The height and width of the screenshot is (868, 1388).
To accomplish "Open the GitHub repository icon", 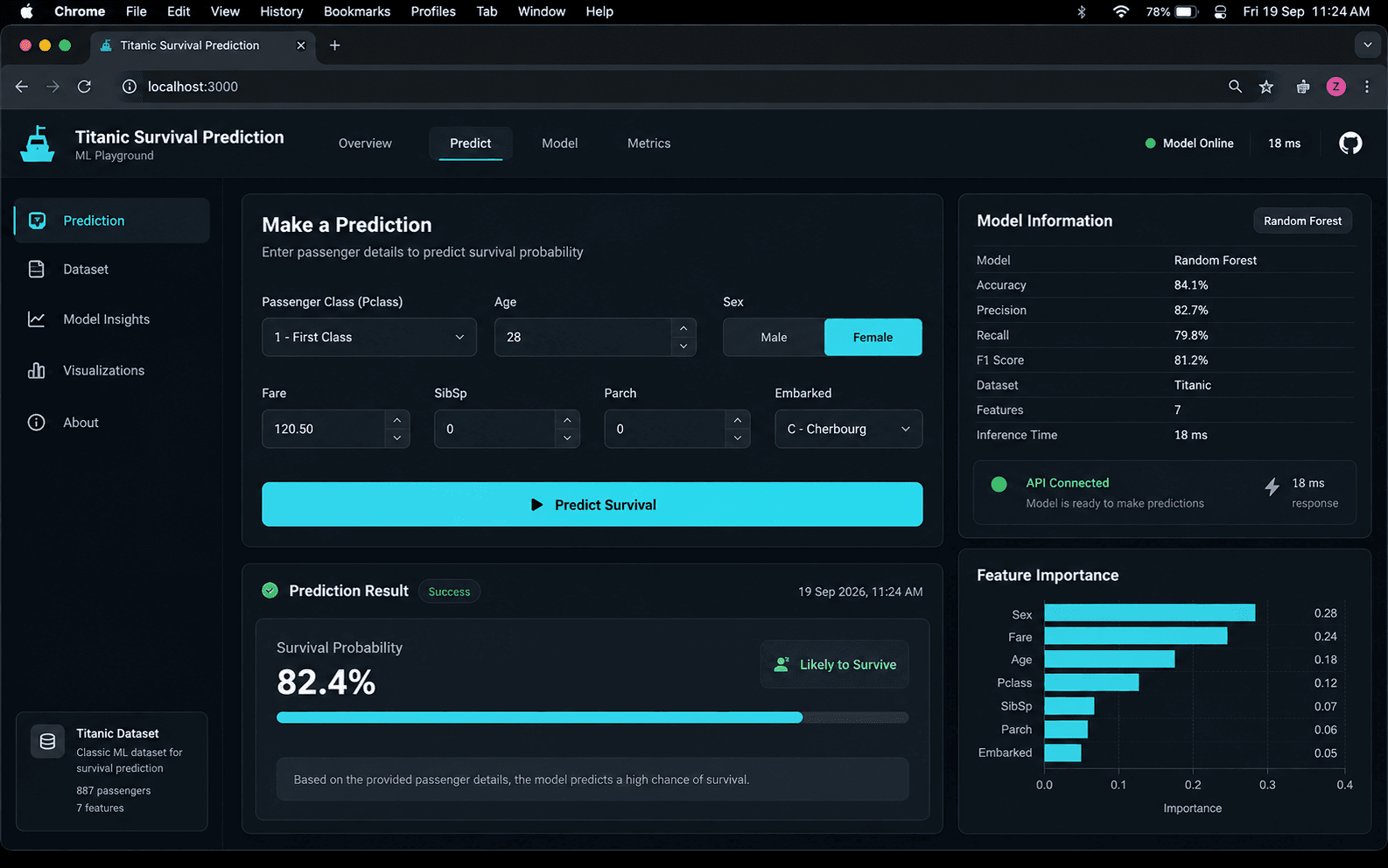I will (1350, 143).
